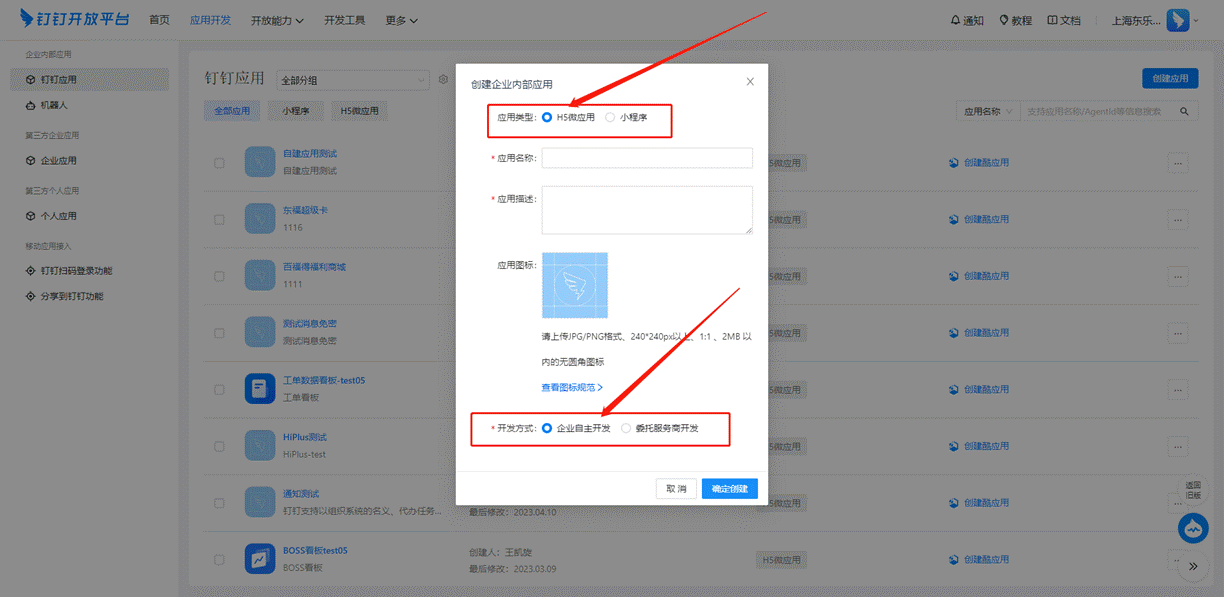Open 机器人 in the left sidebar
Viewport: 1224px width, 597px height.
pos(54,105)
